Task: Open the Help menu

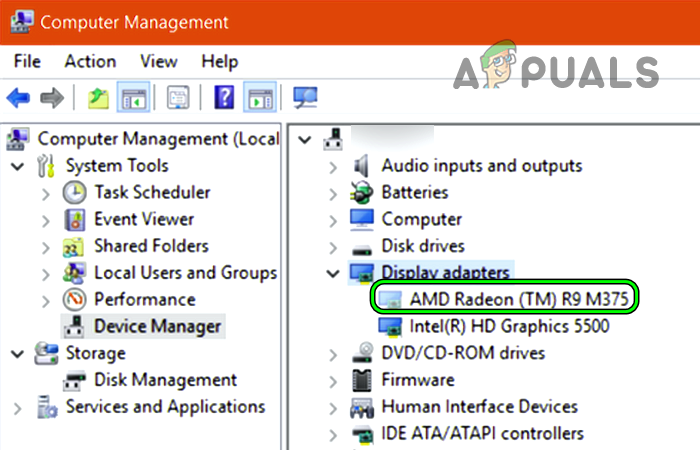Action: pos(220,61)
